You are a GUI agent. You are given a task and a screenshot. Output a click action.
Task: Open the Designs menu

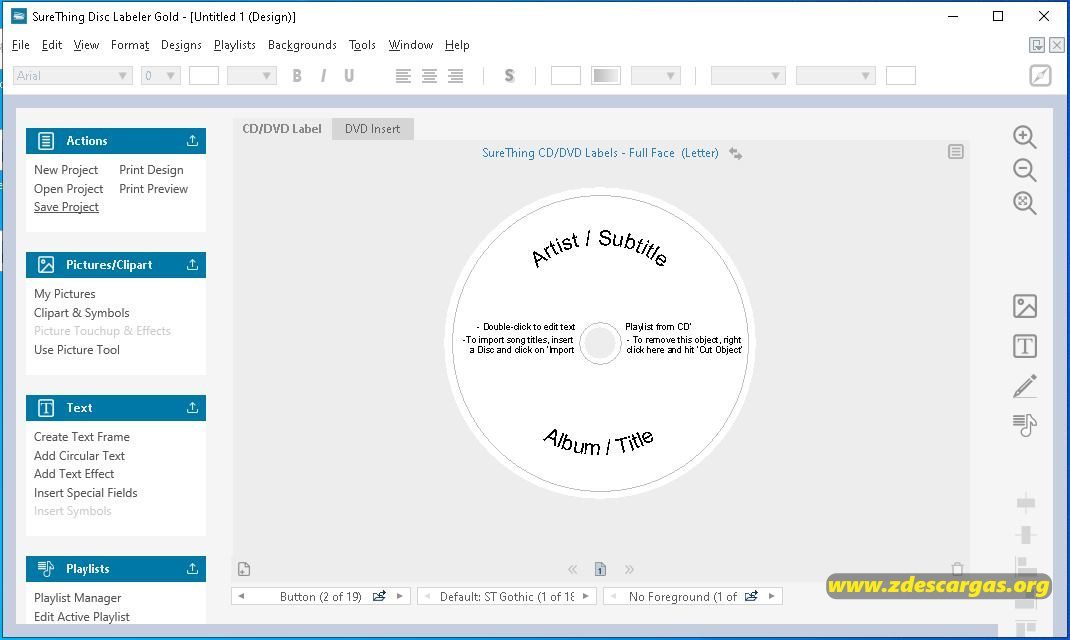pos(181,45)
